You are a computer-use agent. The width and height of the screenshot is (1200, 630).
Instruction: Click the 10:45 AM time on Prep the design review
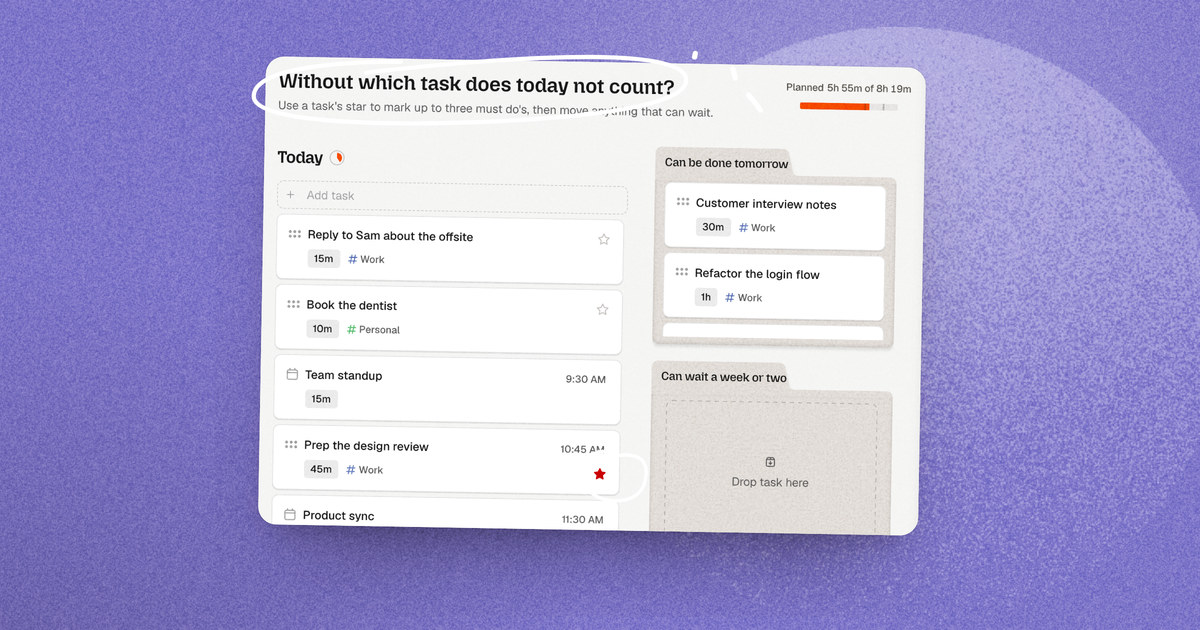pyautogui.click(x=582, y=449)
